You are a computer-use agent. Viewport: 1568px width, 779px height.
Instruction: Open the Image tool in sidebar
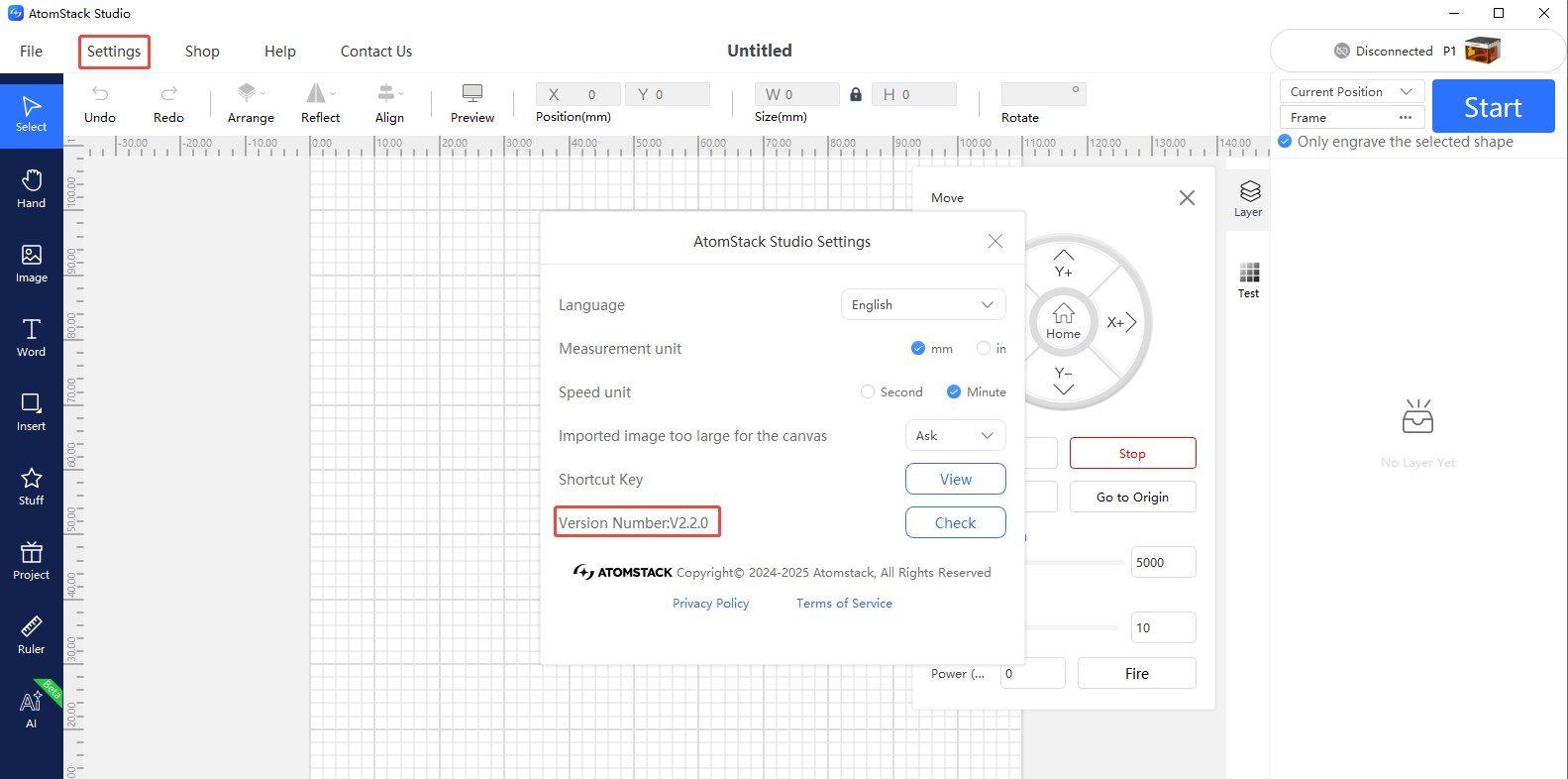click(x=32, y=264)
